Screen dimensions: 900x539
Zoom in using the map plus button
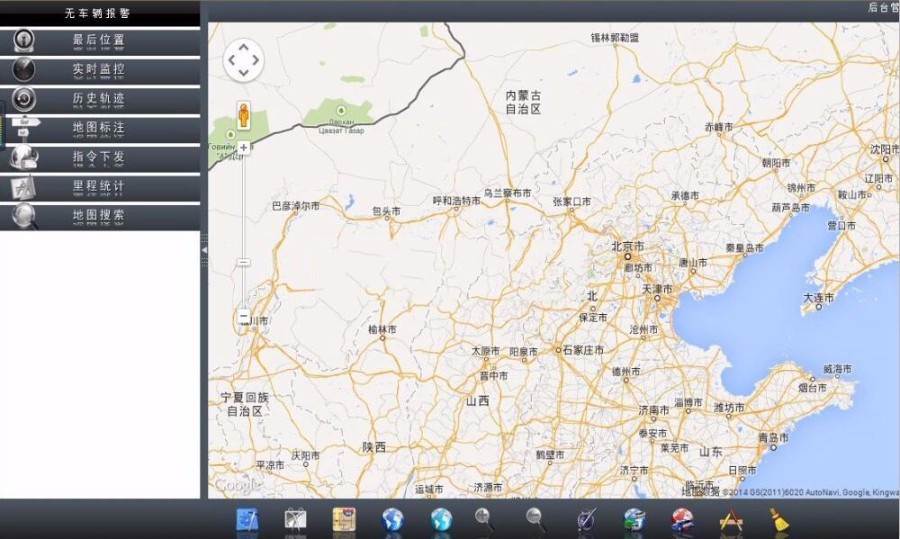243,148
